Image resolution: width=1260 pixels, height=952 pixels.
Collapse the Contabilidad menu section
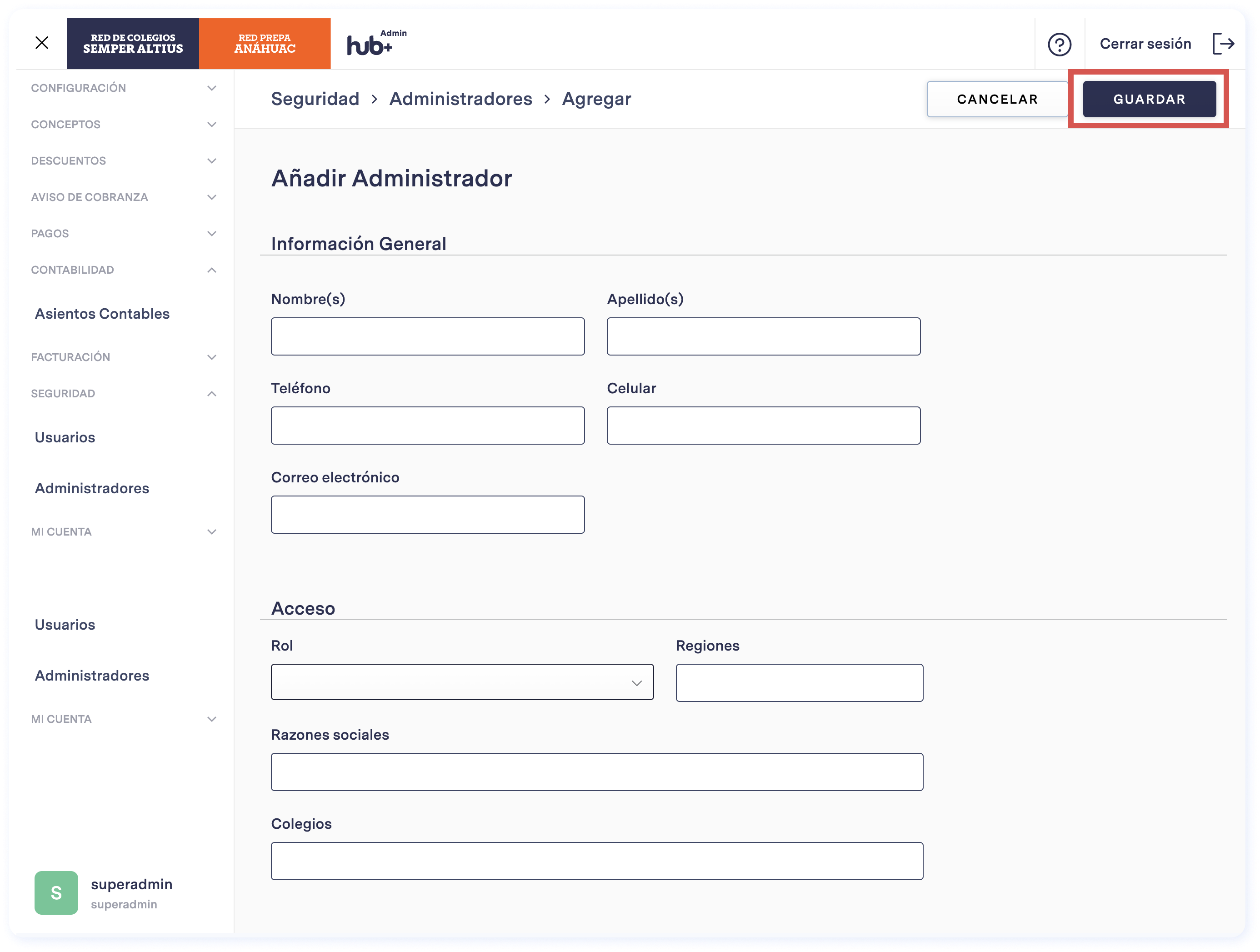click(x=124, y=270)
